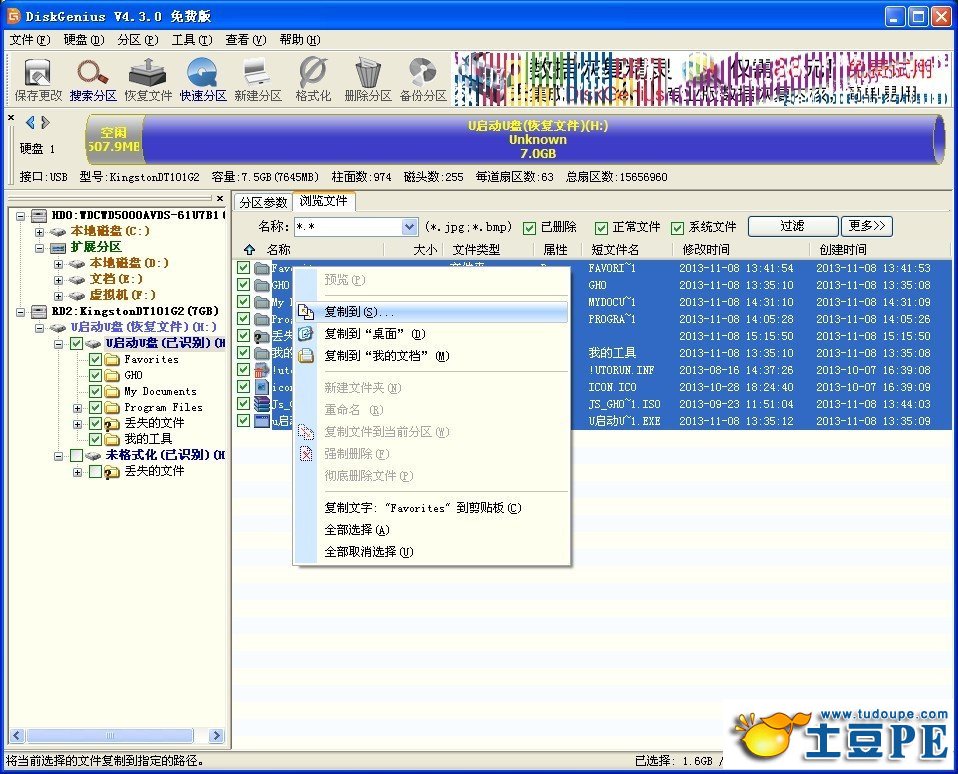The image size is (958, 774).
Task: Collapse the 扩展分区 extended partition node
Action: tap(41, 247)
